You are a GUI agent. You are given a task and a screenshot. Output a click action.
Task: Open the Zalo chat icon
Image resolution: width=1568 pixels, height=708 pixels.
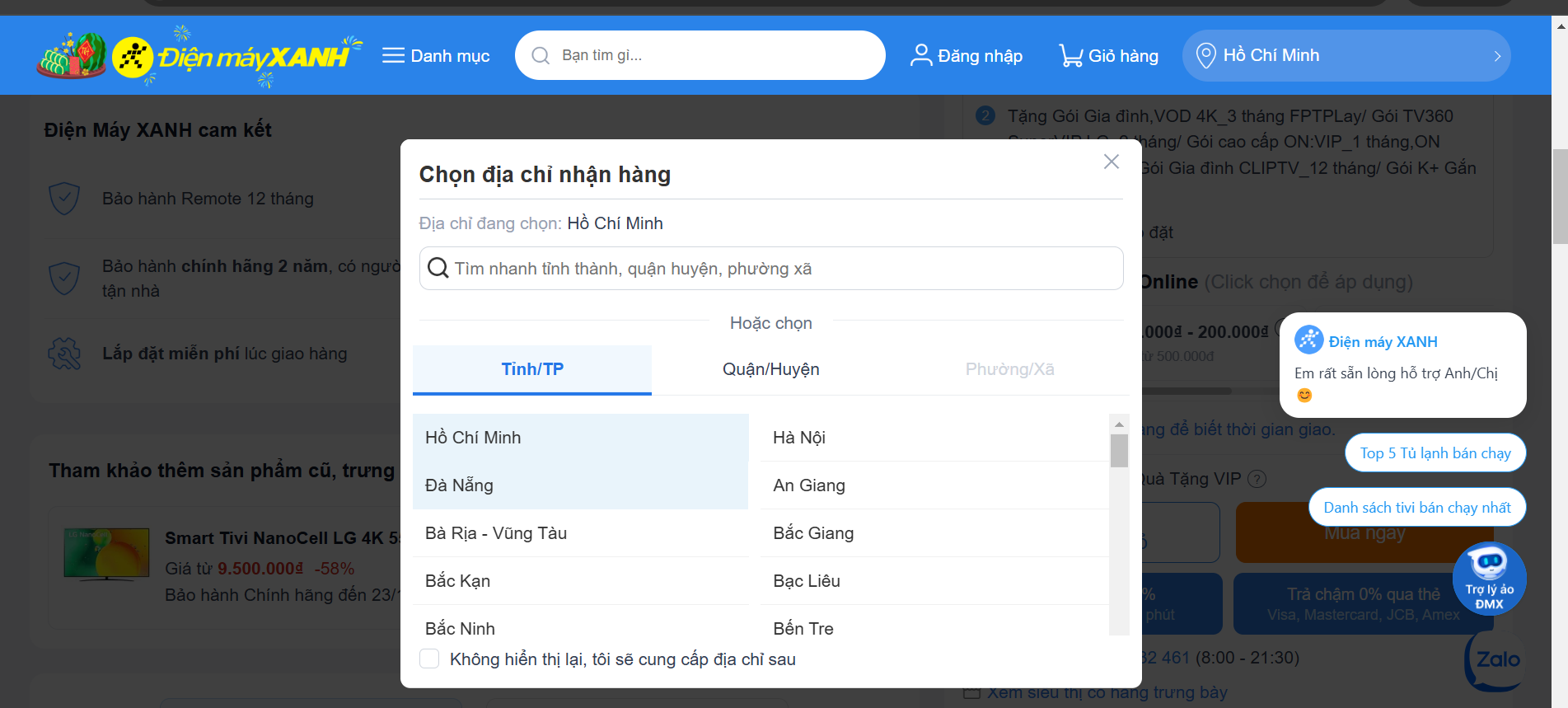1495,660
